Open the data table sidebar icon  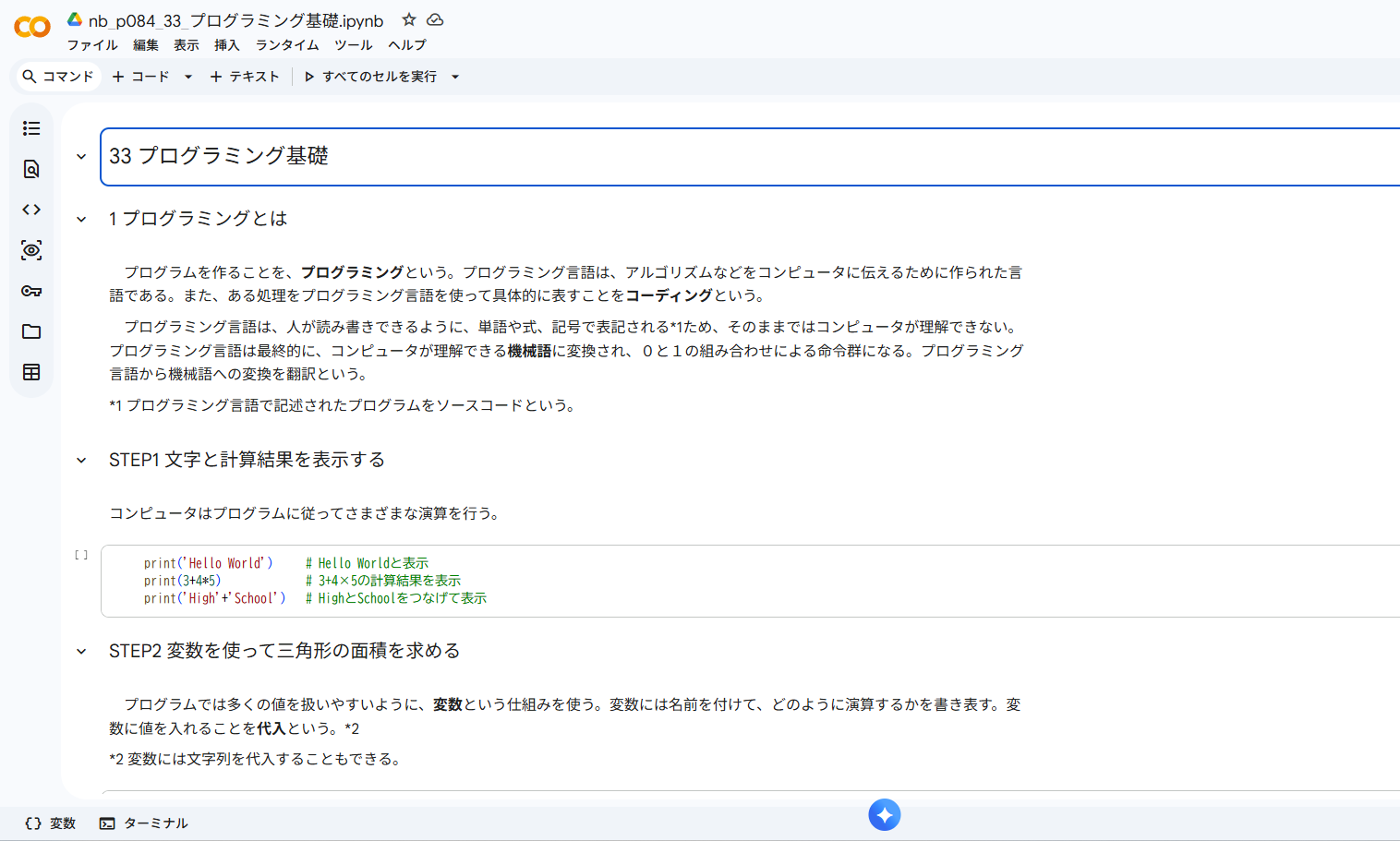coord(31,372)
